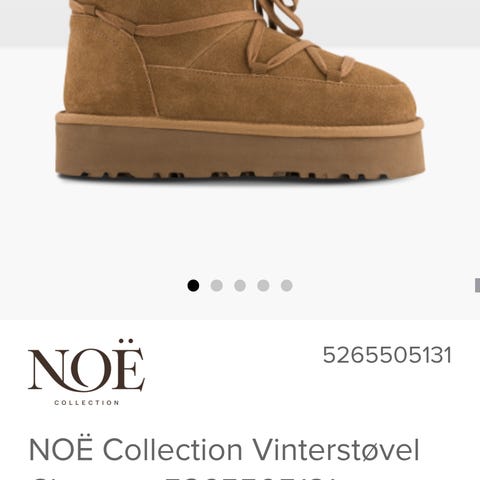This screenshot has height=480, width=480.
Task: Open the NOË Collection Vinterstøvel title
Action: 224,450
